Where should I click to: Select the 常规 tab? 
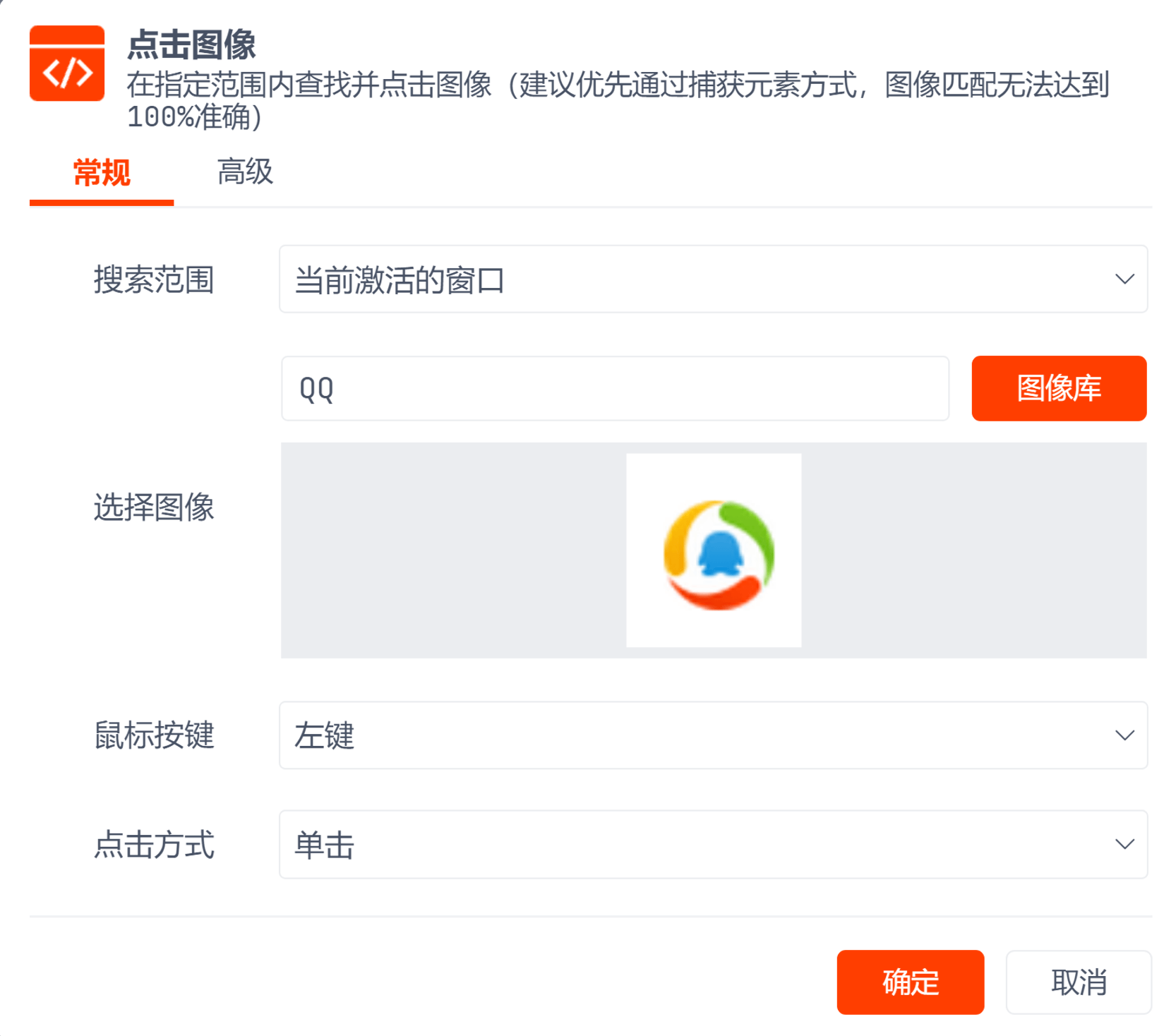pos(102,172)
